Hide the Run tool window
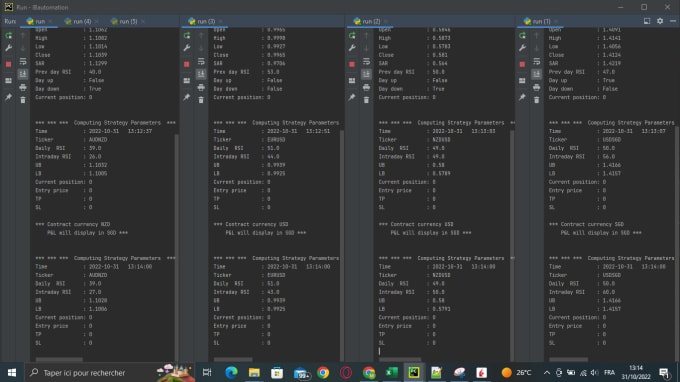Screen dimensions: 680x382 coord(673,21)
